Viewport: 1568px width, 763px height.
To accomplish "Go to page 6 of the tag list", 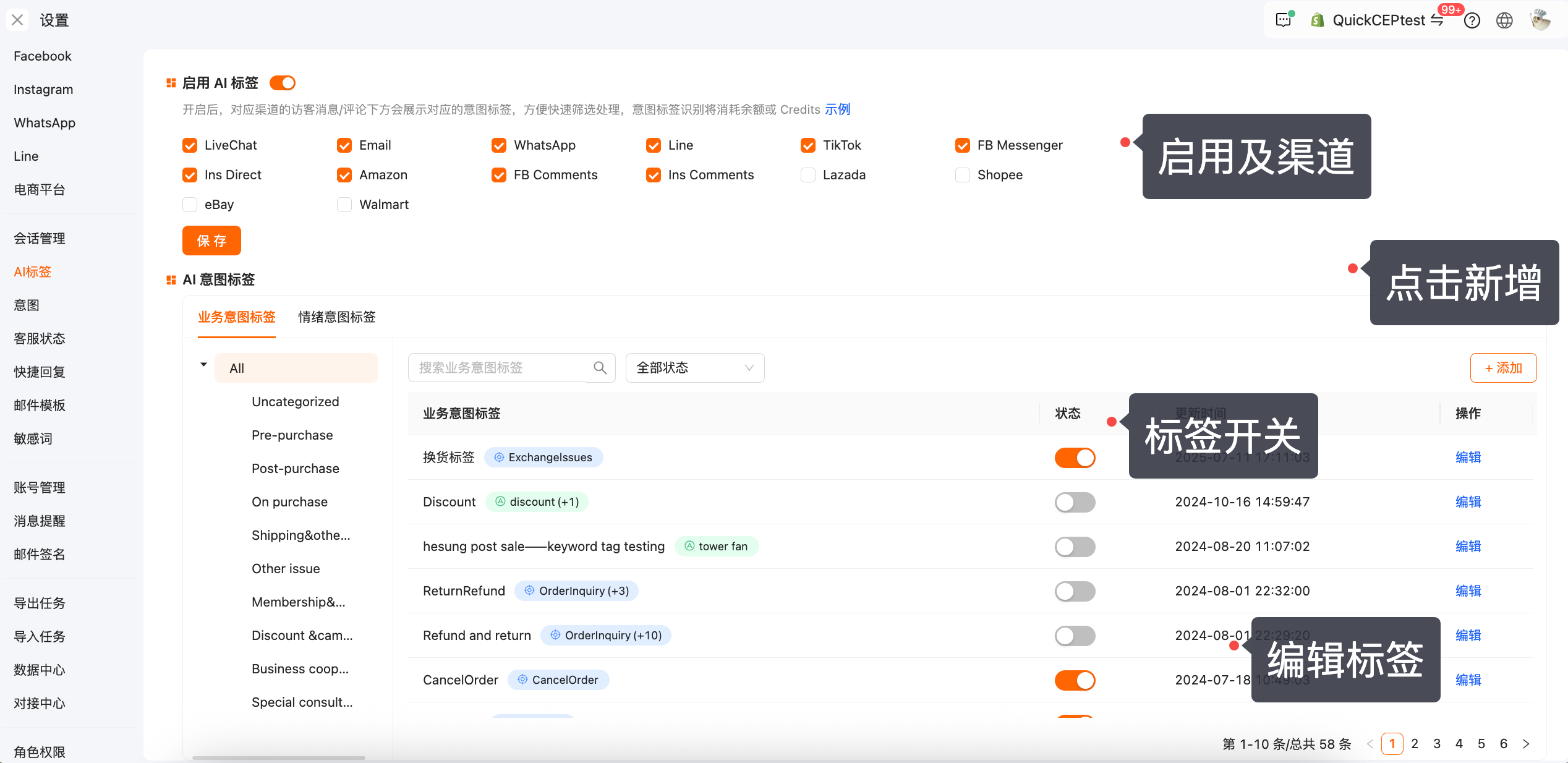I will point(1504,744).
